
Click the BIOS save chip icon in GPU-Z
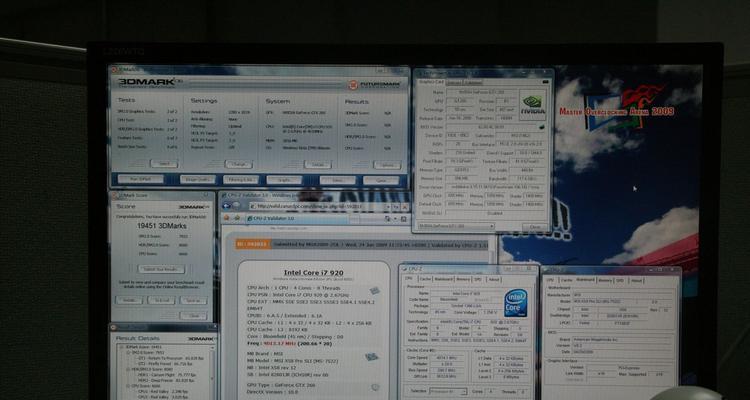pos(541,127)
